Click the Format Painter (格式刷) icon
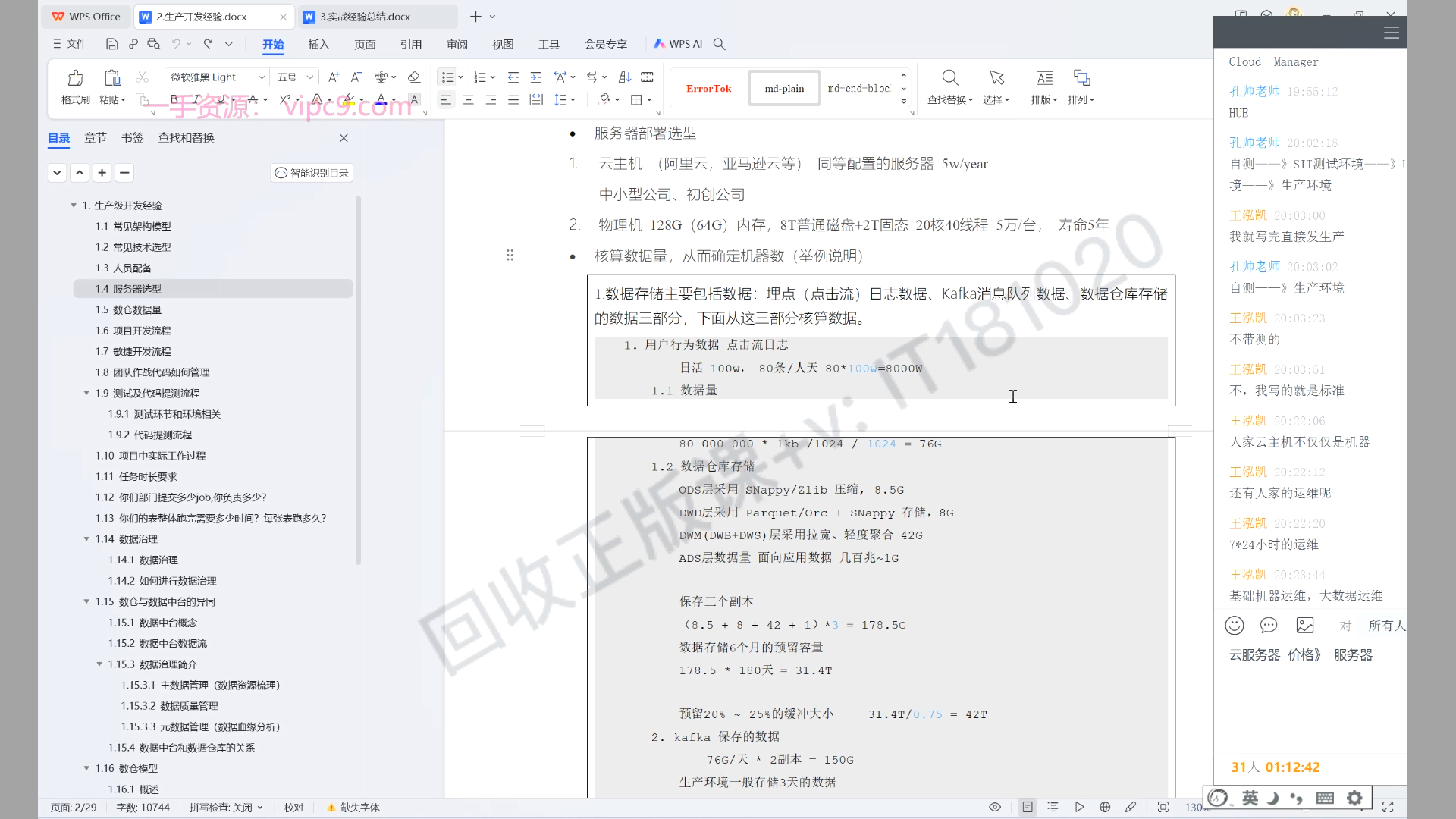The width and height of the screenshot is (1456, 819). click(75, 78)
